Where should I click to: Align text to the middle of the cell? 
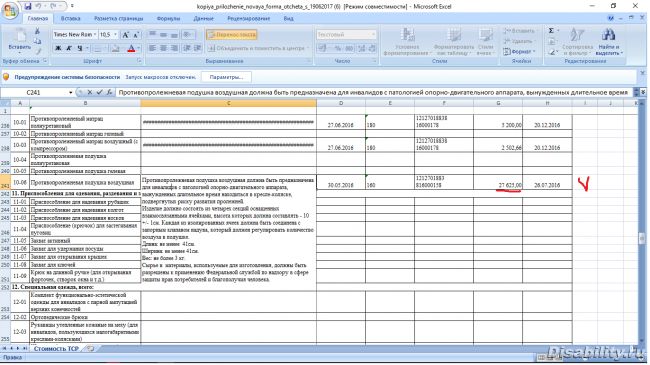point(163,35)
